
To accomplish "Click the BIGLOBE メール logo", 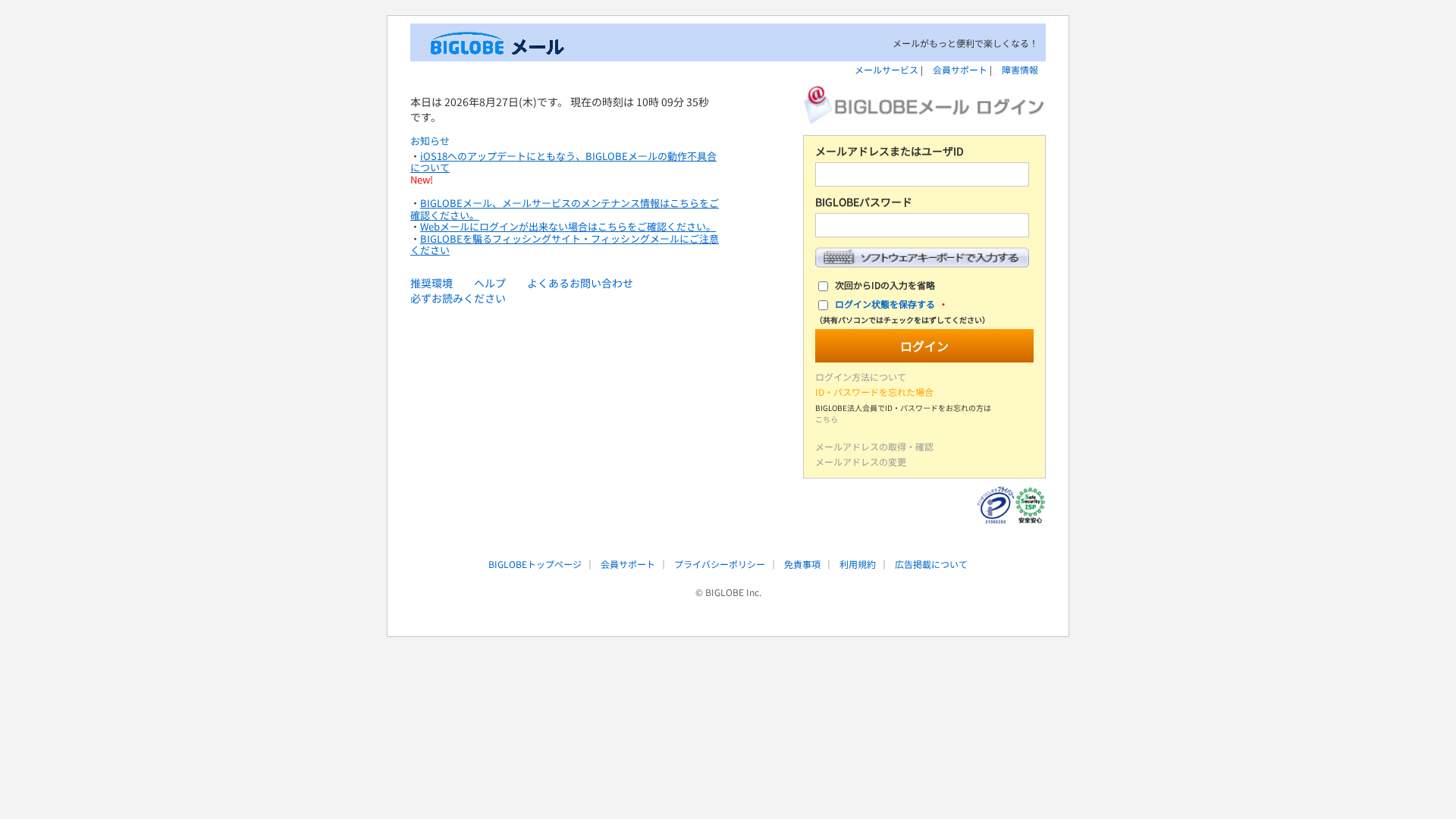I will (497, 44).
